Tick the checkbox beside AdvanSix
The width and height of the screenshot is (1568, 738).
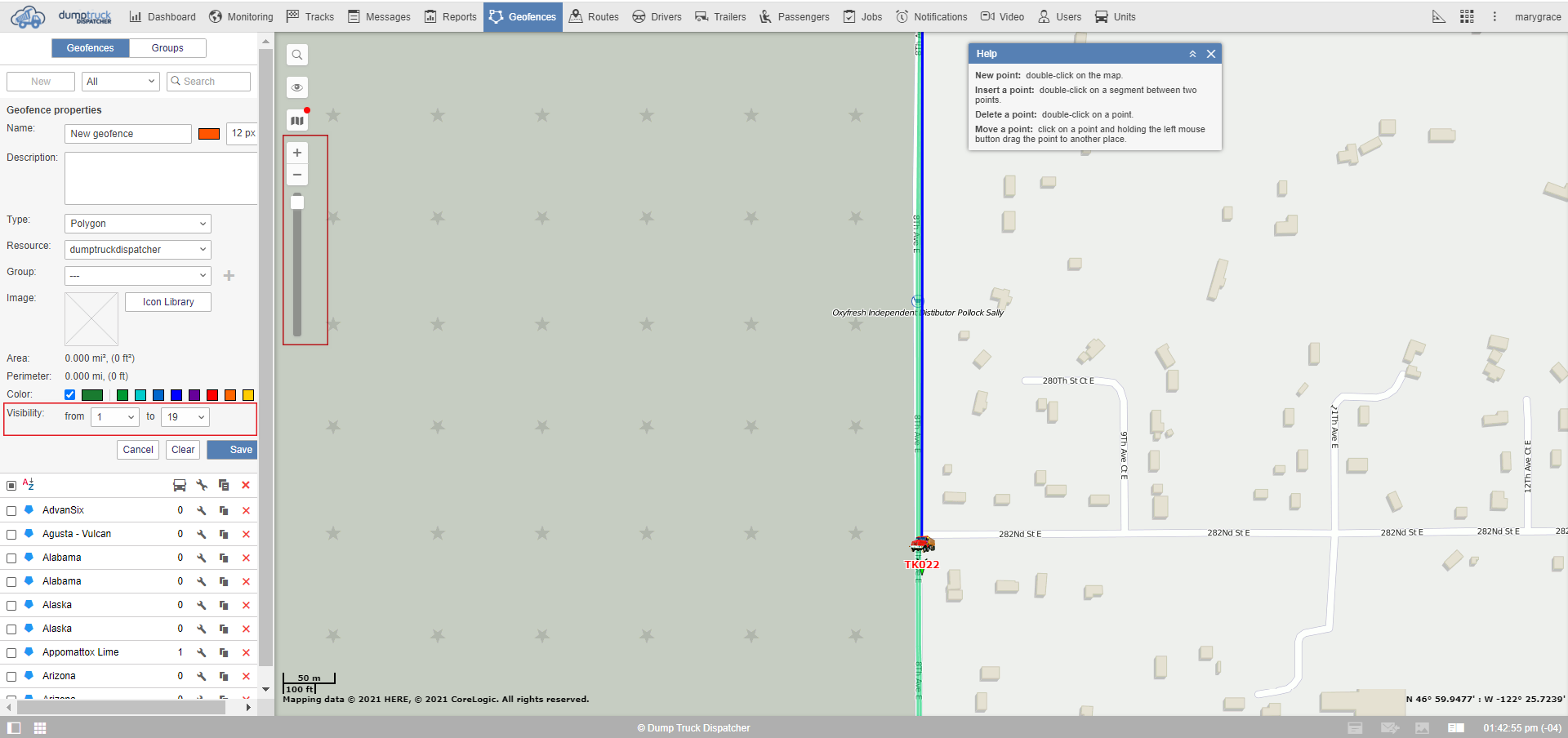coord(11,511)
